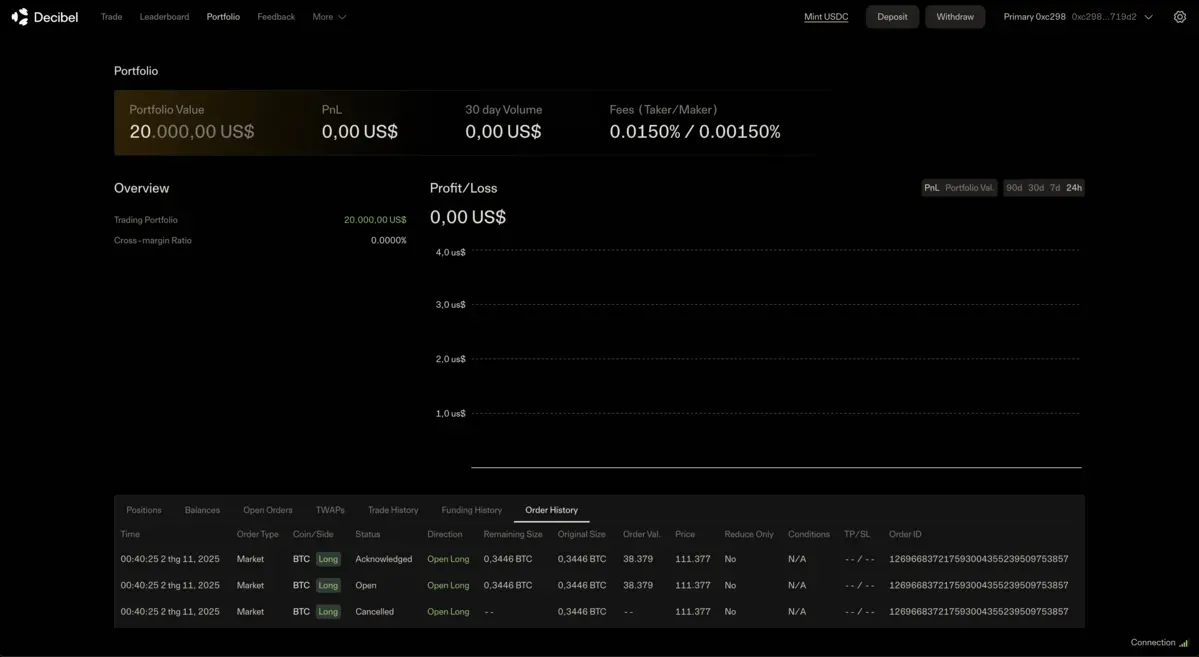Click the Deposit button
Image resolution: width=1199 pixels, height=657 pixels.
click(x=892, y=17)
